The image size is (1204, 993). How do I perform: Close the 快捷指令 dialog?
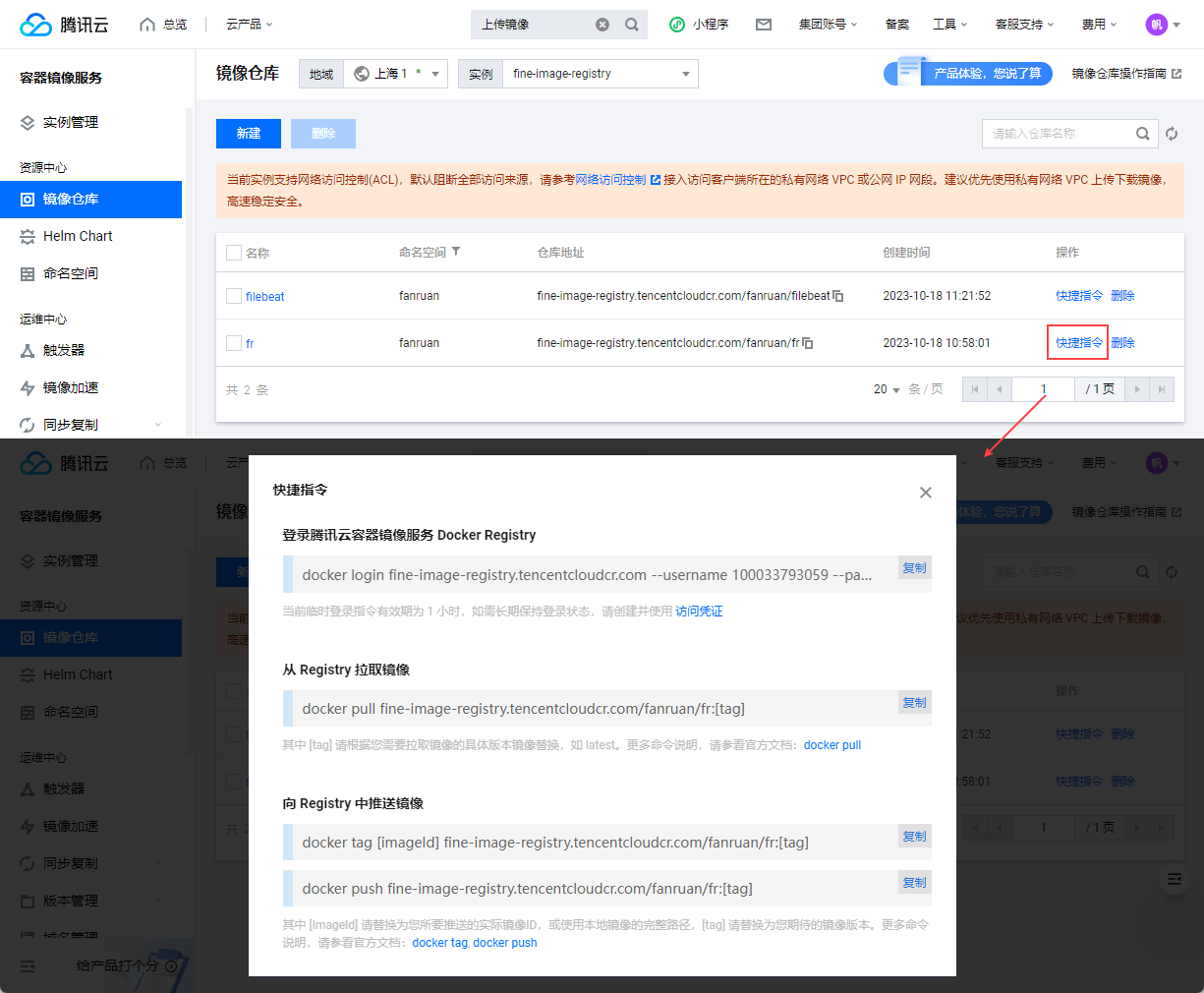pos(925,493)
